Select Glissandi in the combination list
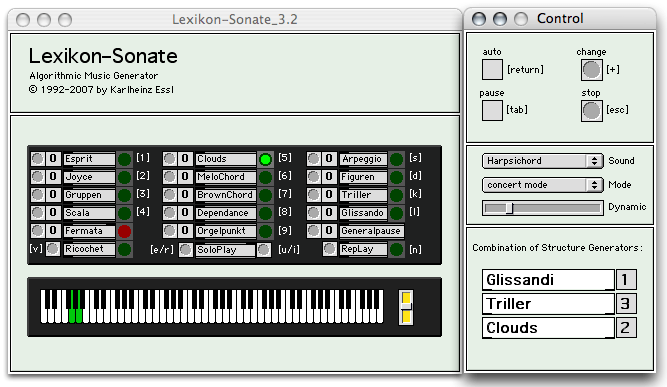The height and width of the screenshot is (387, 667). click(548, 280)
